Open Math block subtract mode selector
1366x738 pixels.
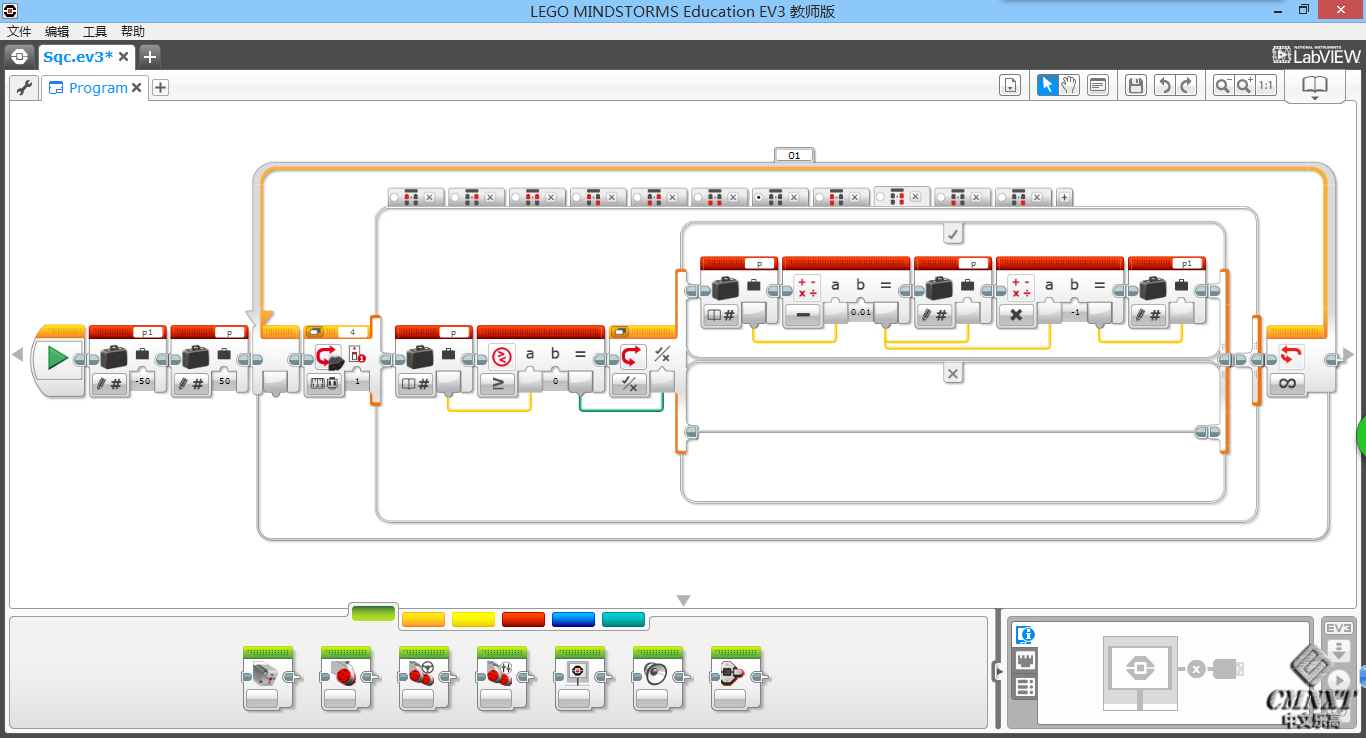coord(802,316)
